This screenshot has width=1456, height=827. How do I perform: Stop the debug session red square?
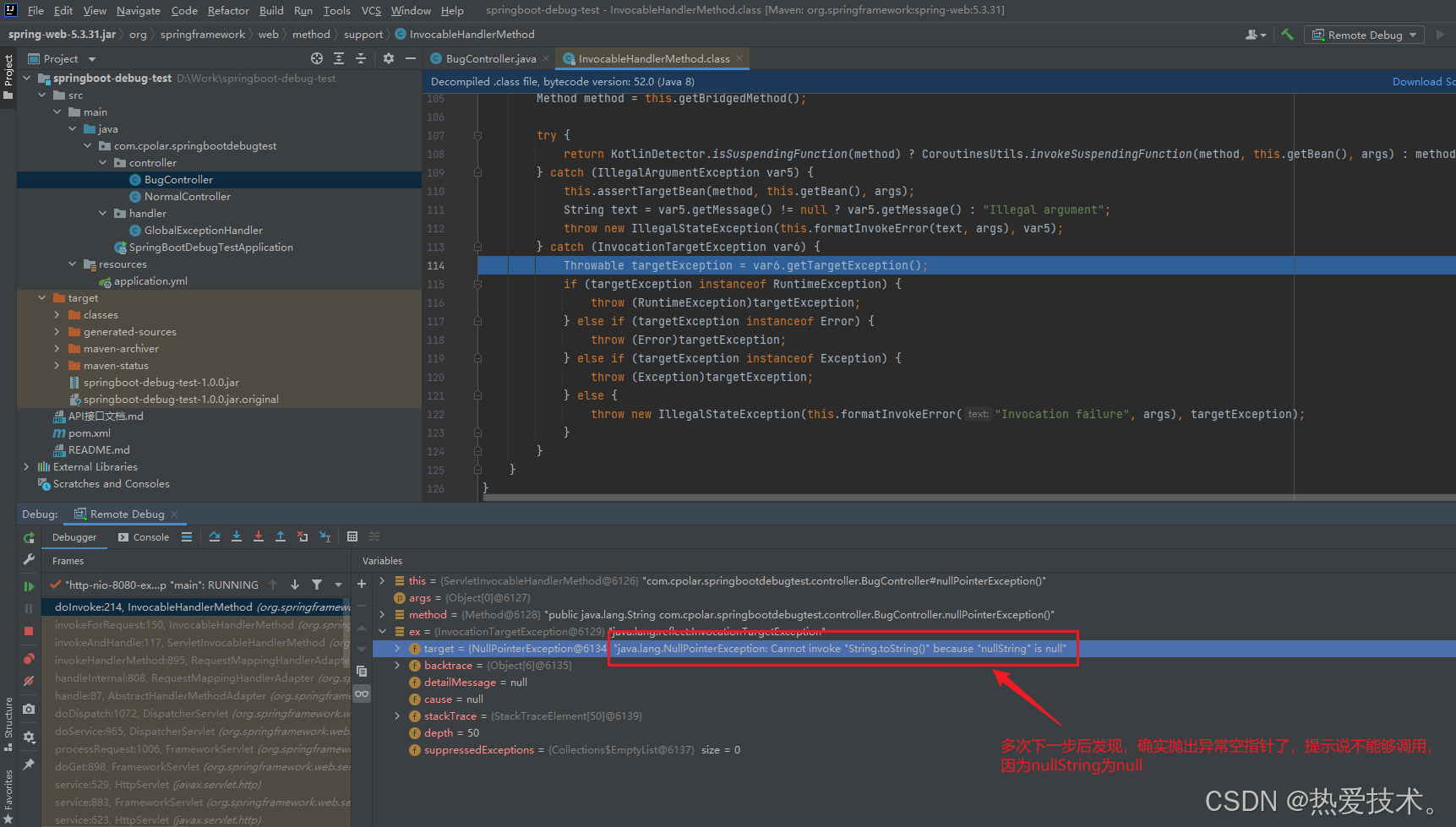[x=29, y=631]
